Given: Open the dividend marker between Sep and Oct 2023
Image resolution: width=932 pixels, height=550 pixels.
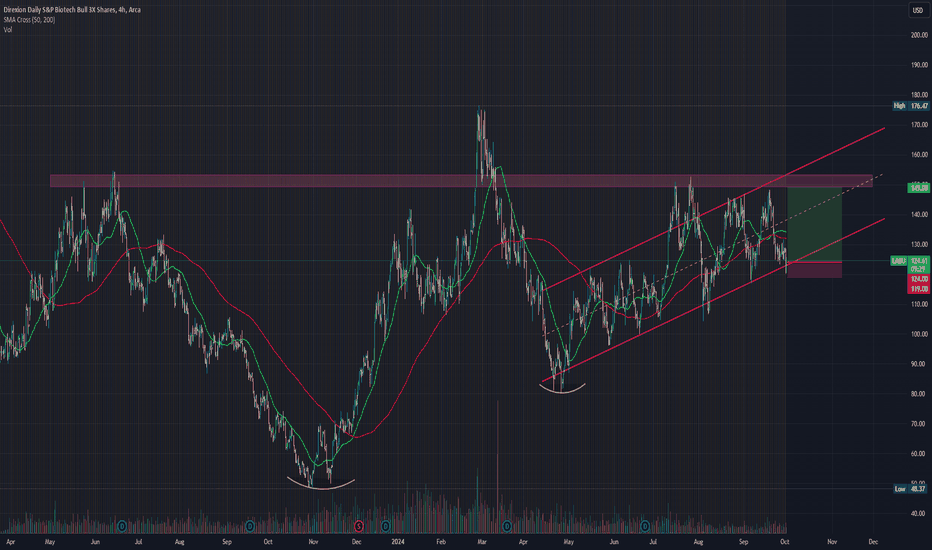Looking at the screenshot, I should tap(250, 526).
